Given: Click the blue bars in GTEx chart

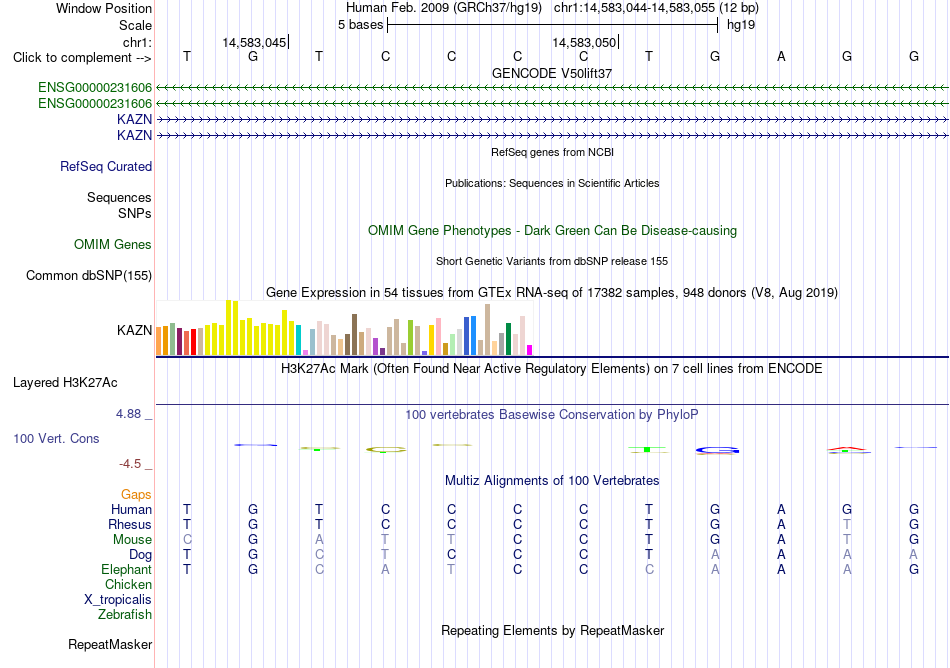Looking at the screenshot, I should pyautogui.click(x=470, y=335).
